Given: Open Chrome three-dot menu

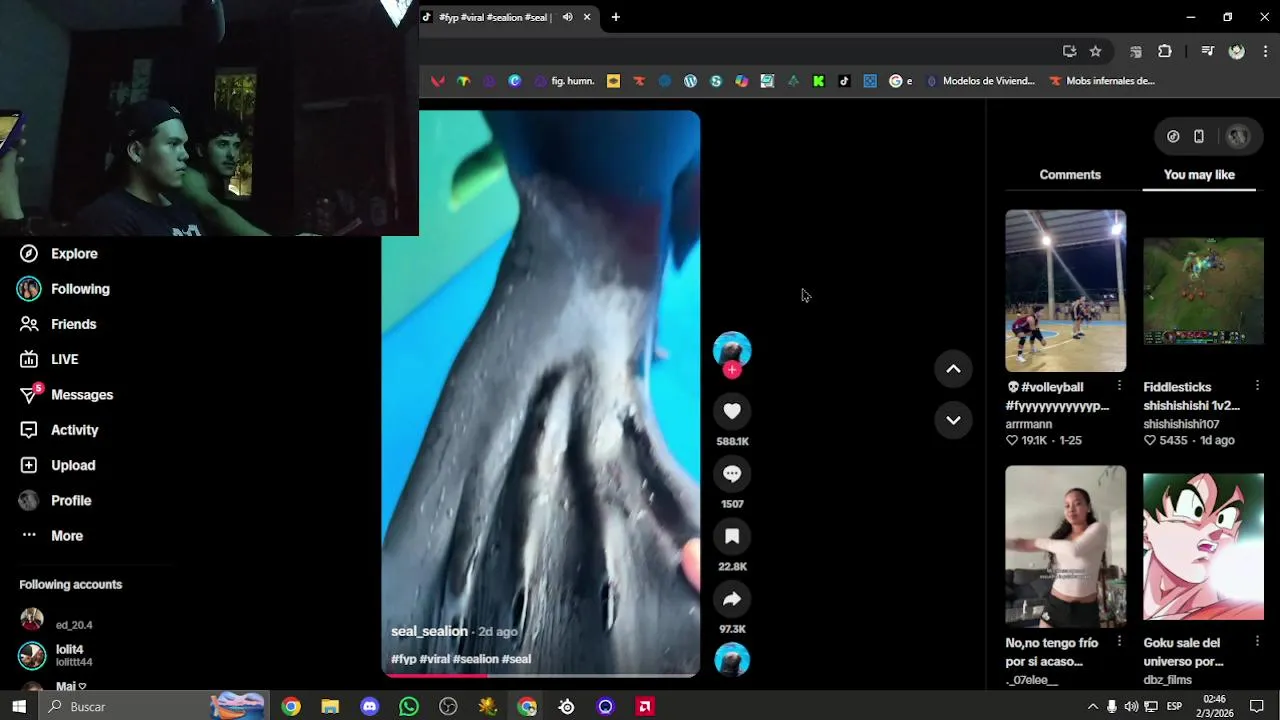Looking at the screenshot, I should [1265, 51].
